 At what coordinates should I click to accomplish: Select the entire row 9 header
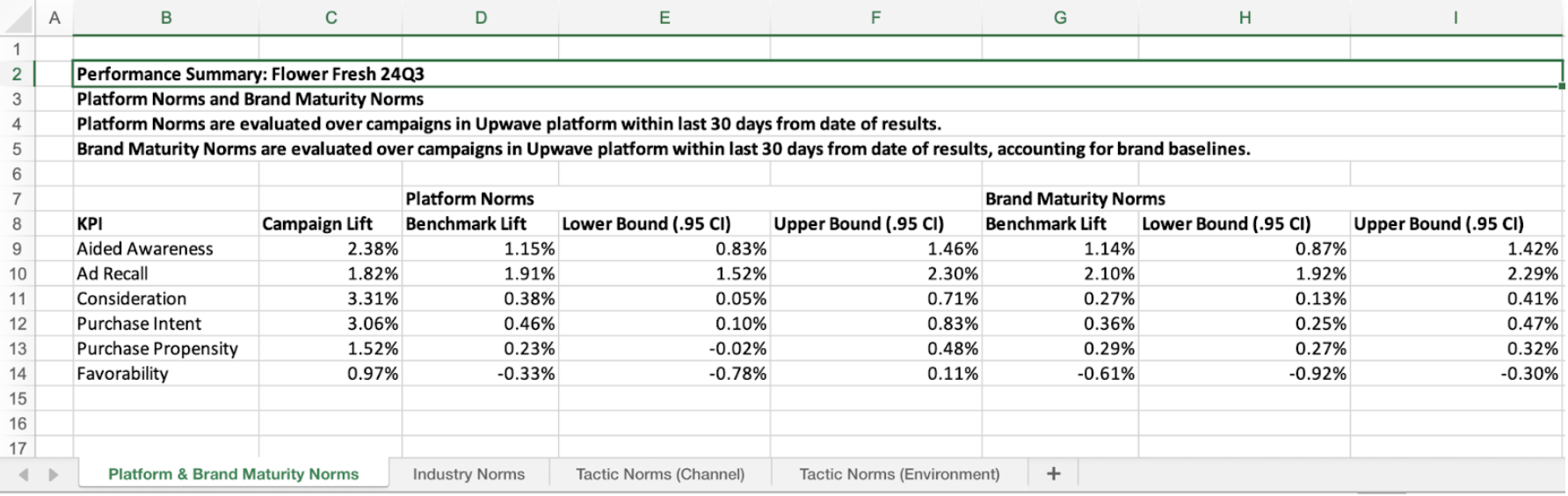point(18,249)
